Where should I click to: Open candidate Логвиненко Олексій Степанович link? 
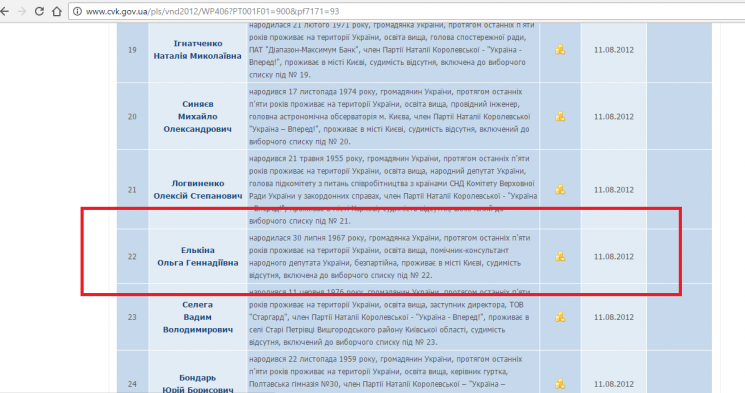198,190
